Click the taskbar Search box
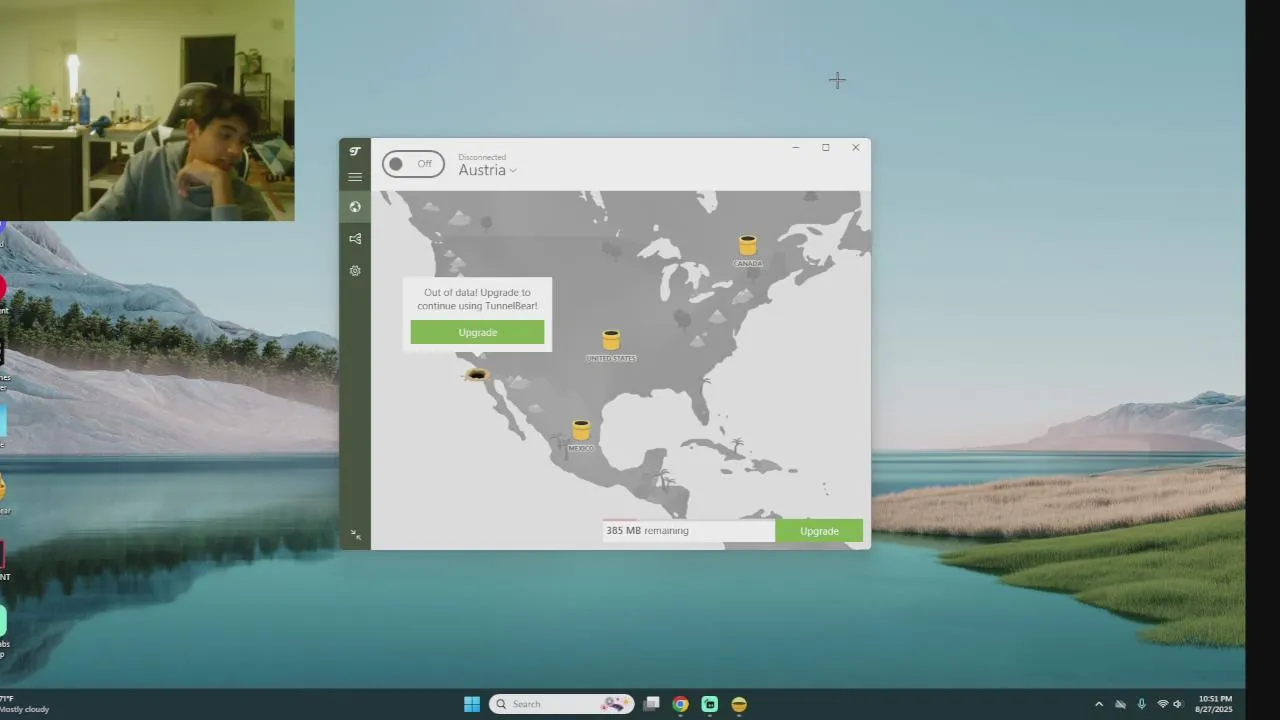The height and width of the screenshot is (720, 1280). point(561,704)
